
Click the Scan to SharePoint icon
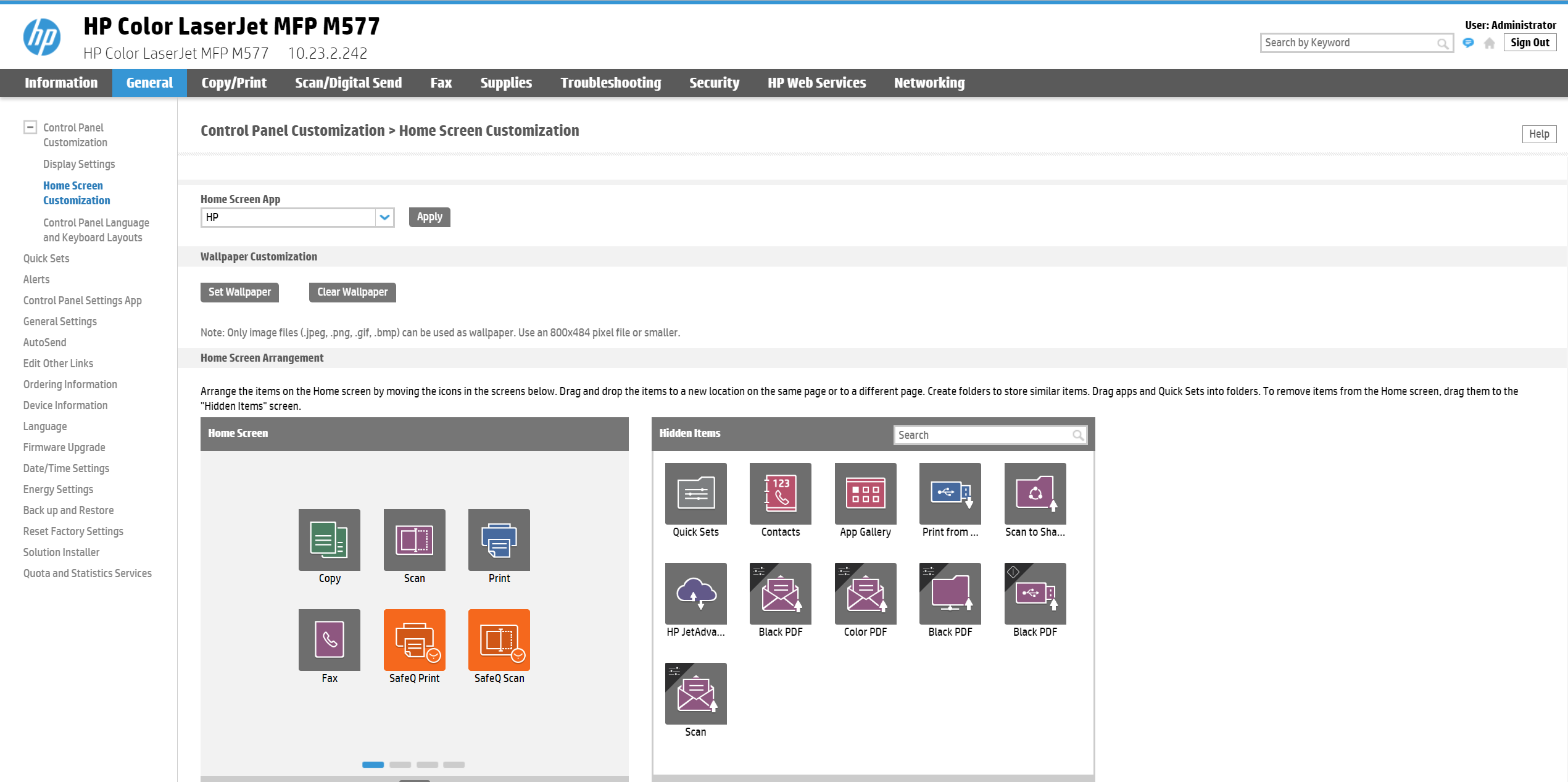(1034, 493)
